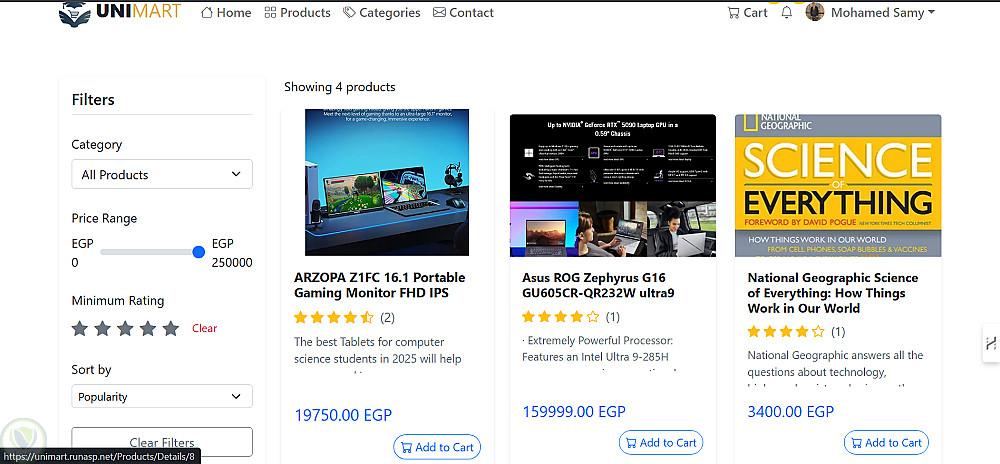Expand the Category dropdown

pos(162,174)
